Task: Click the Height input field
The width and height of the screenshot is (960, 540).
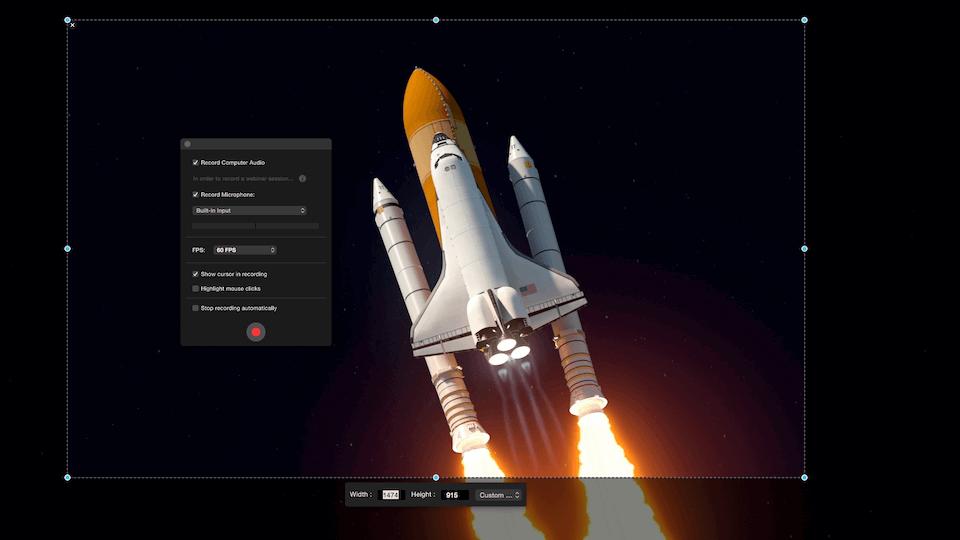Action: [x=454, y=495]
